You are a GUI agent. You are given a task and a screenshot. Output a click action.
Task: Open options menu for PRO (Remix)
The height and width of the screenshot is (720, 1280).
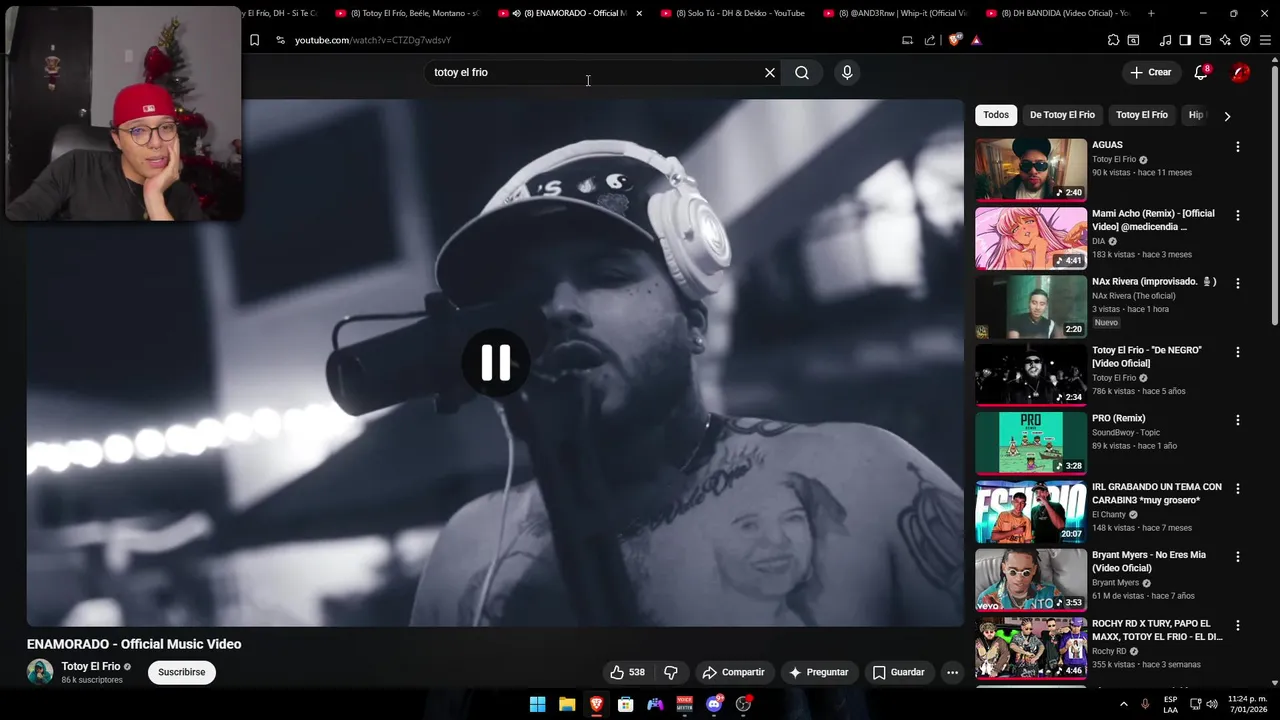coord(1237,420)
